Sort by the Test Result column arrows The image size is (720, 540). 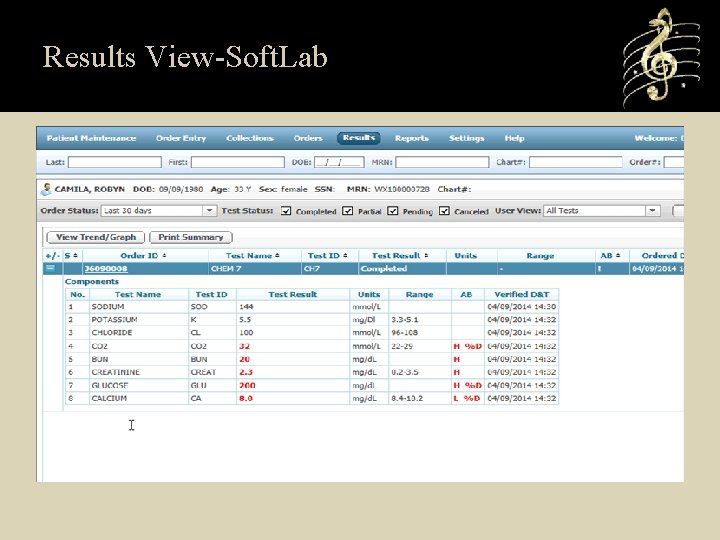tap(426, 255)
